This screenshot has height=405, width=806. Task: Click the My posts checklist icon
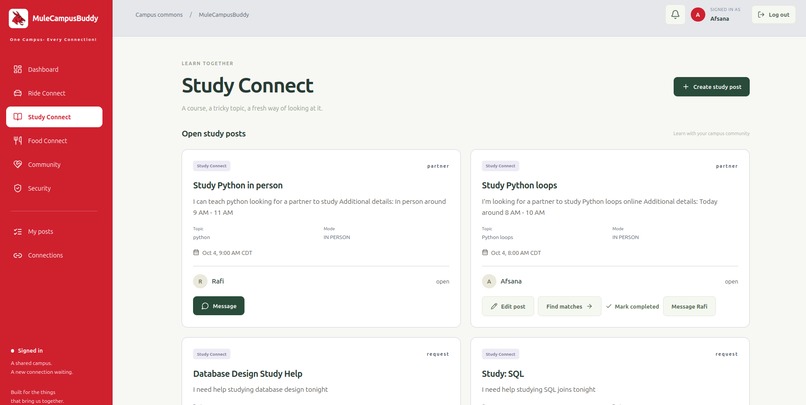(x=18, y=231)
